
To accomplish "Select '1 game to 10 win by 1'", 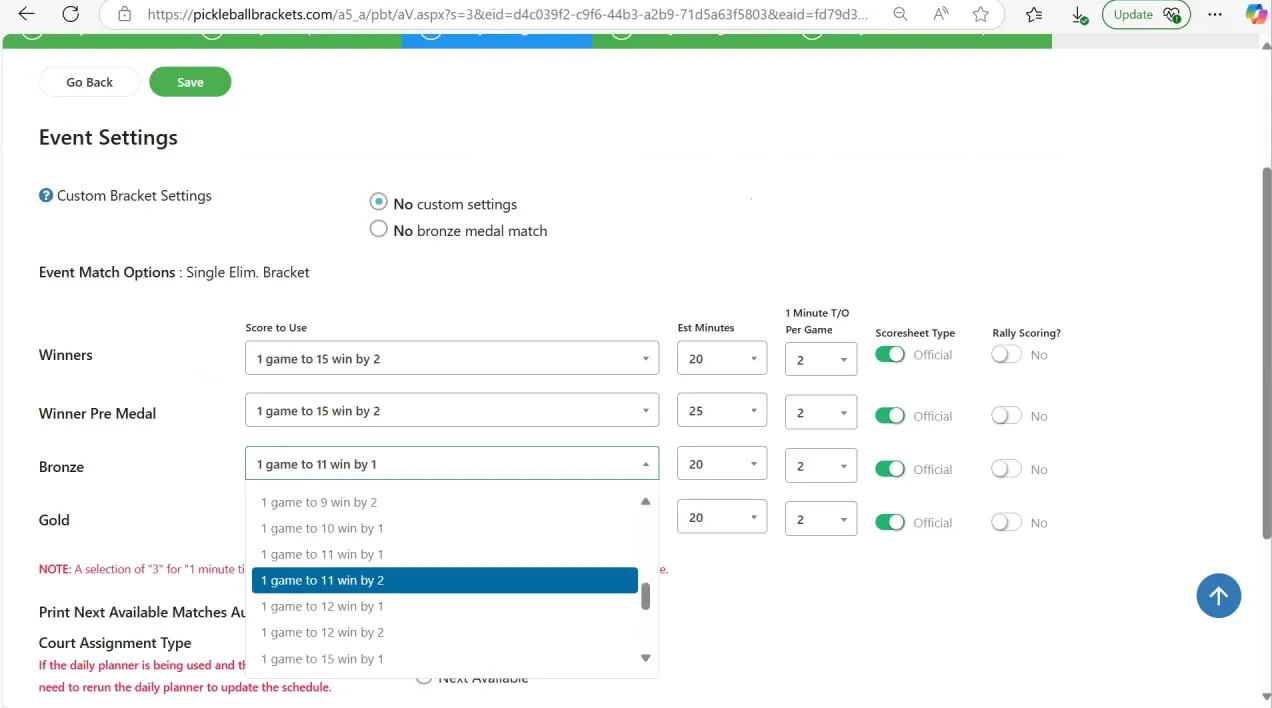I will [x=444, y=528].
